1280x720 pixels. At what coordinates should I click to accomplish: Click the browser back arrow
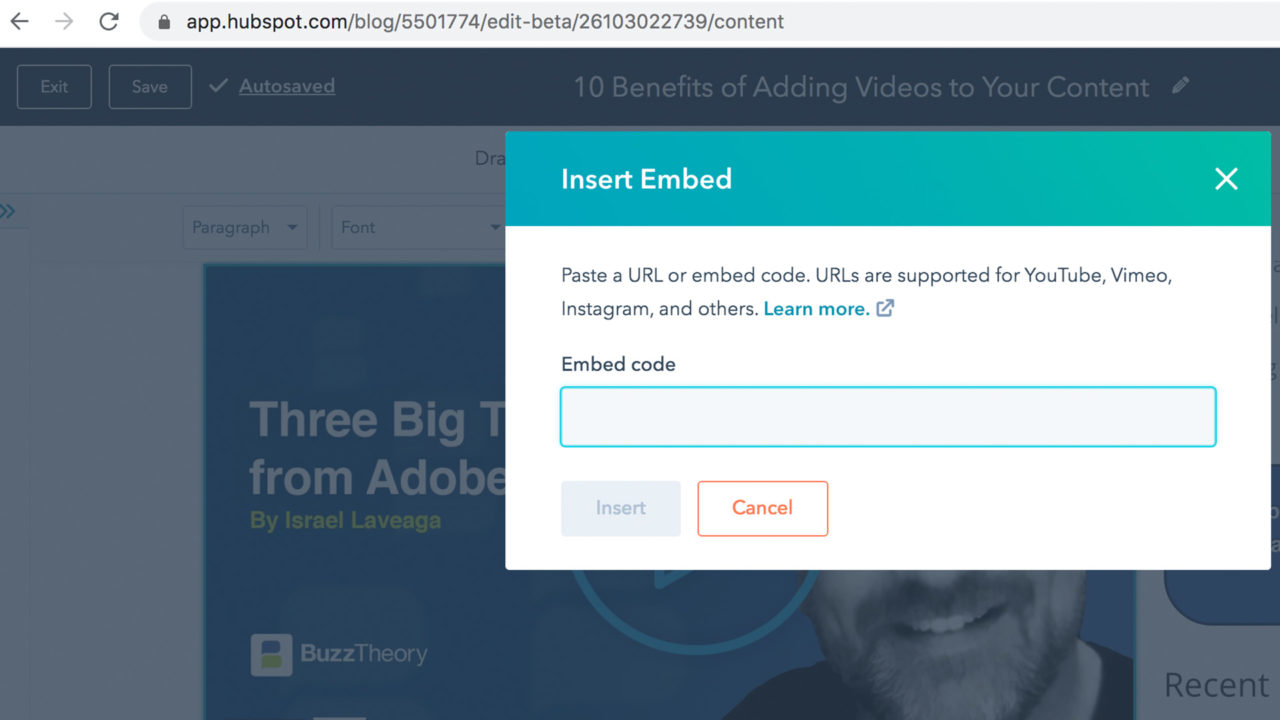(x=20, y=21)
